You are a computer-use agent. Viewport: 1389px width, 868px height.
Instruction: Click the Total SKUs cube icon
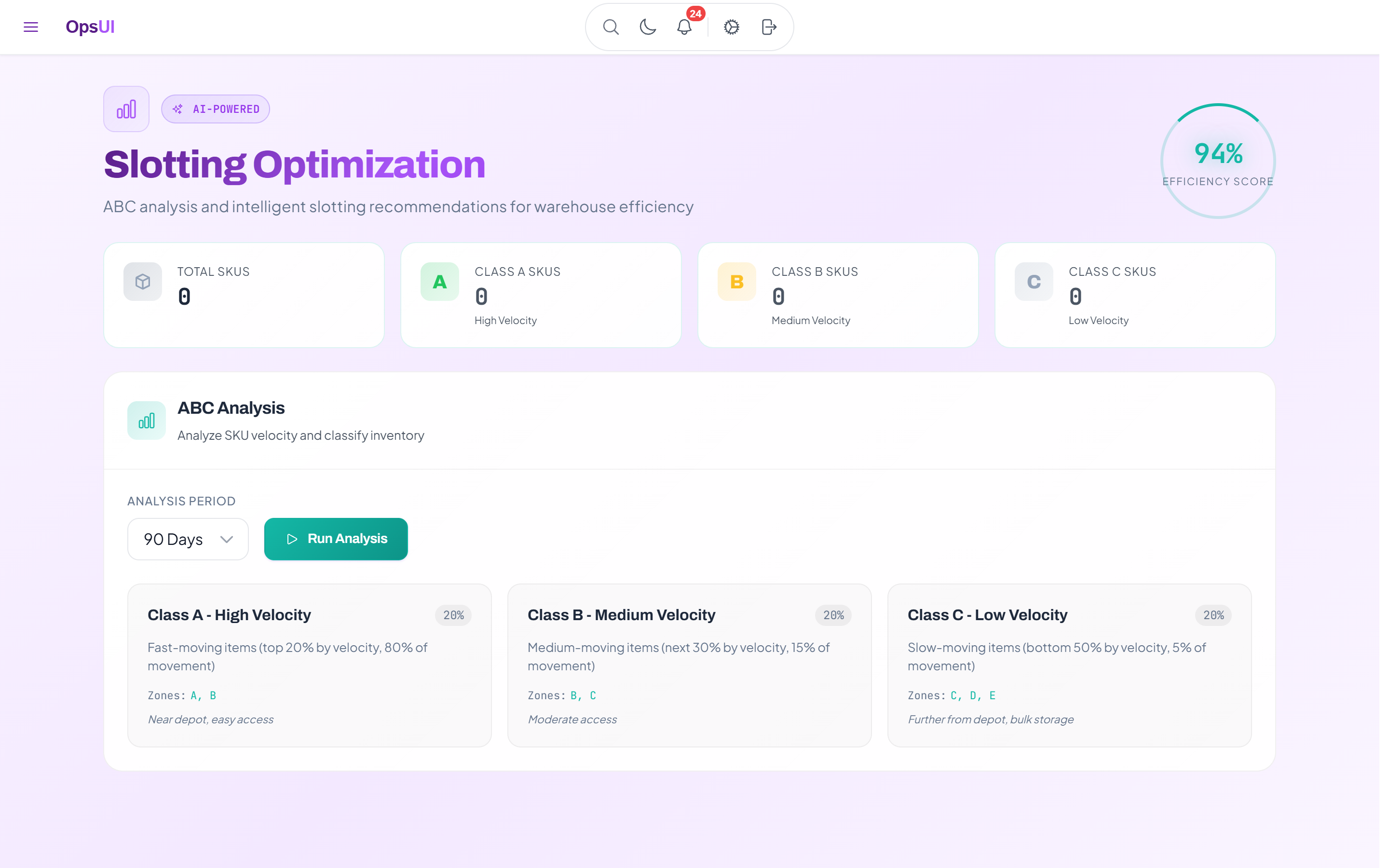pyautogui.click(x=143, y=282)
